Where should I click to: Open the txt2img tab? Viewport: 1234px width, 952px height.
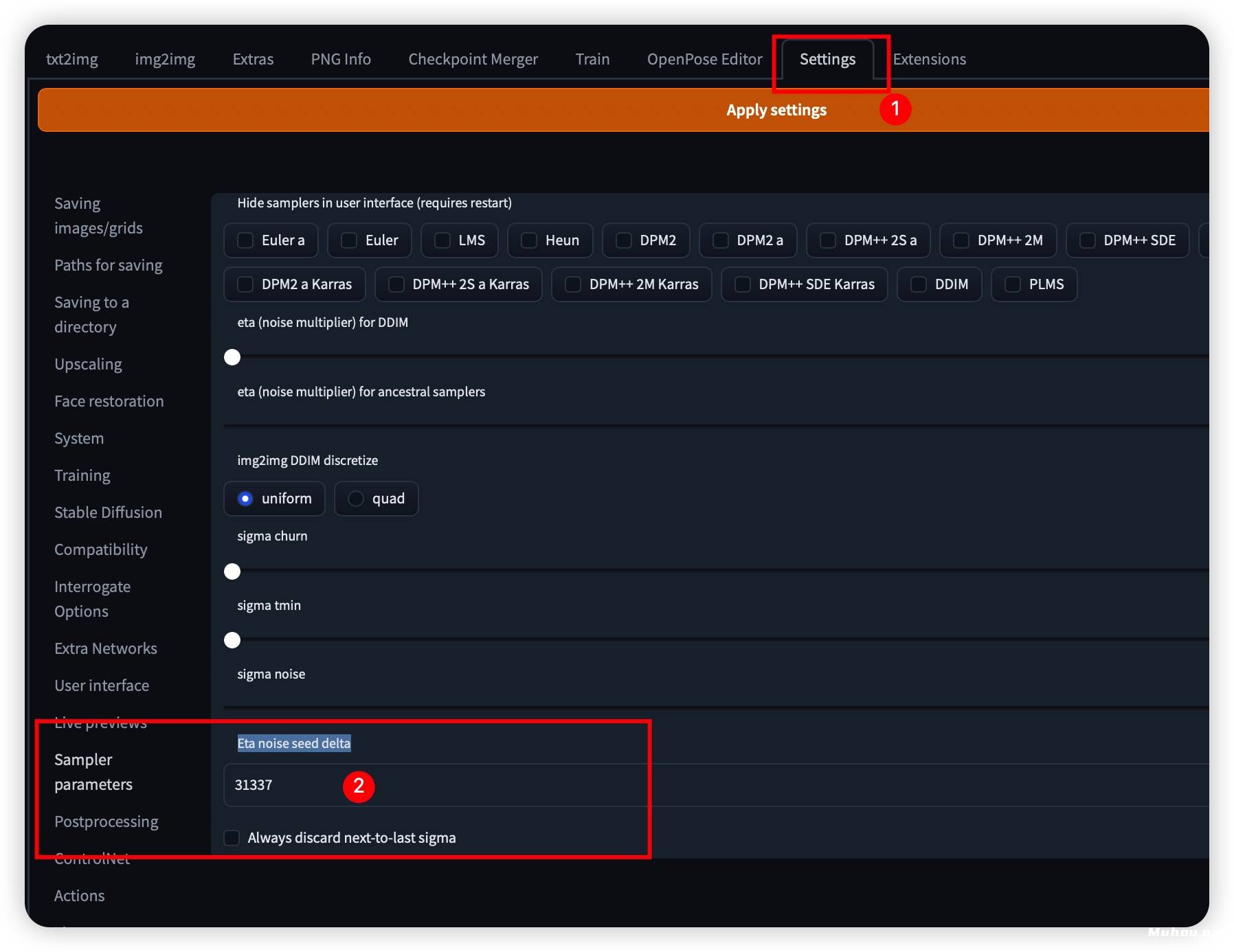click(72, 59)
